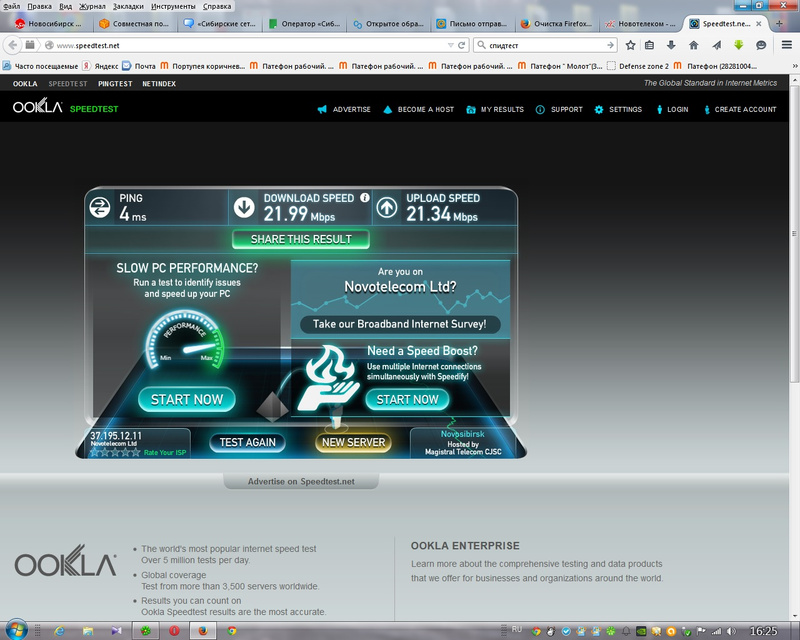
Task: Click the ping arrows icon
Action: (x=99, y=208)
